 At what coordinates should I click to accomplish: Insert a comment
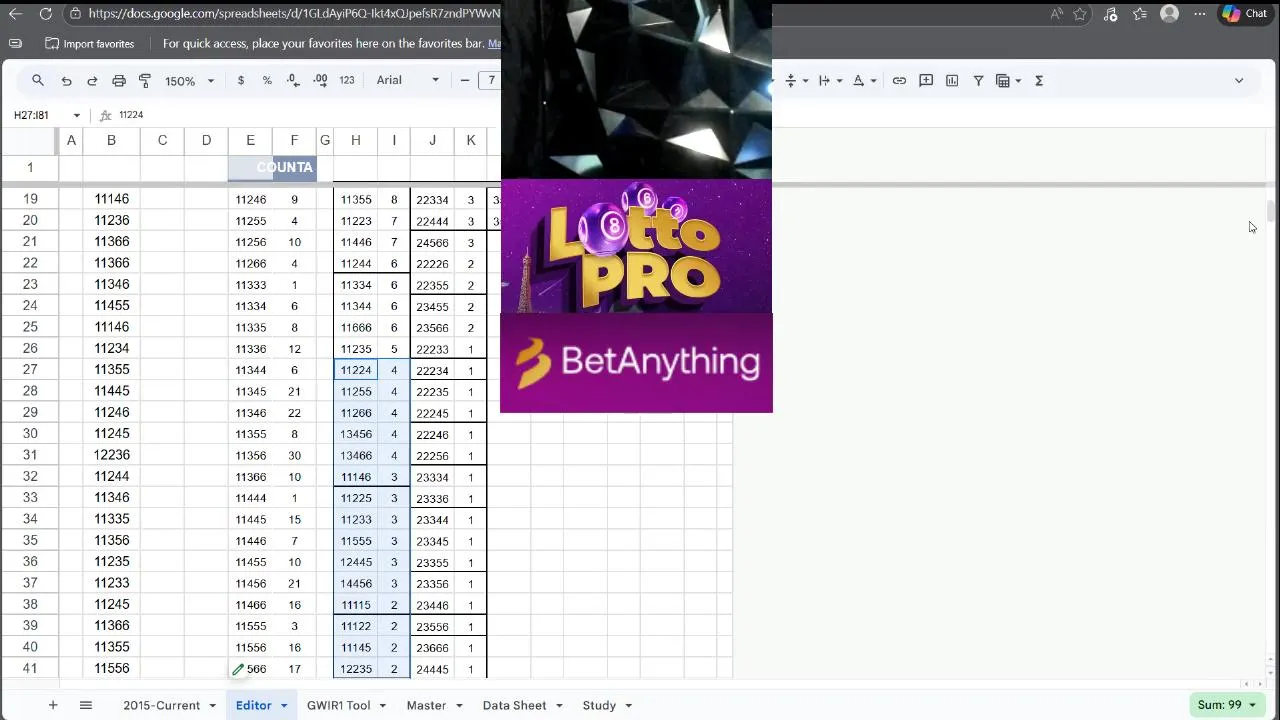(926, 80)
